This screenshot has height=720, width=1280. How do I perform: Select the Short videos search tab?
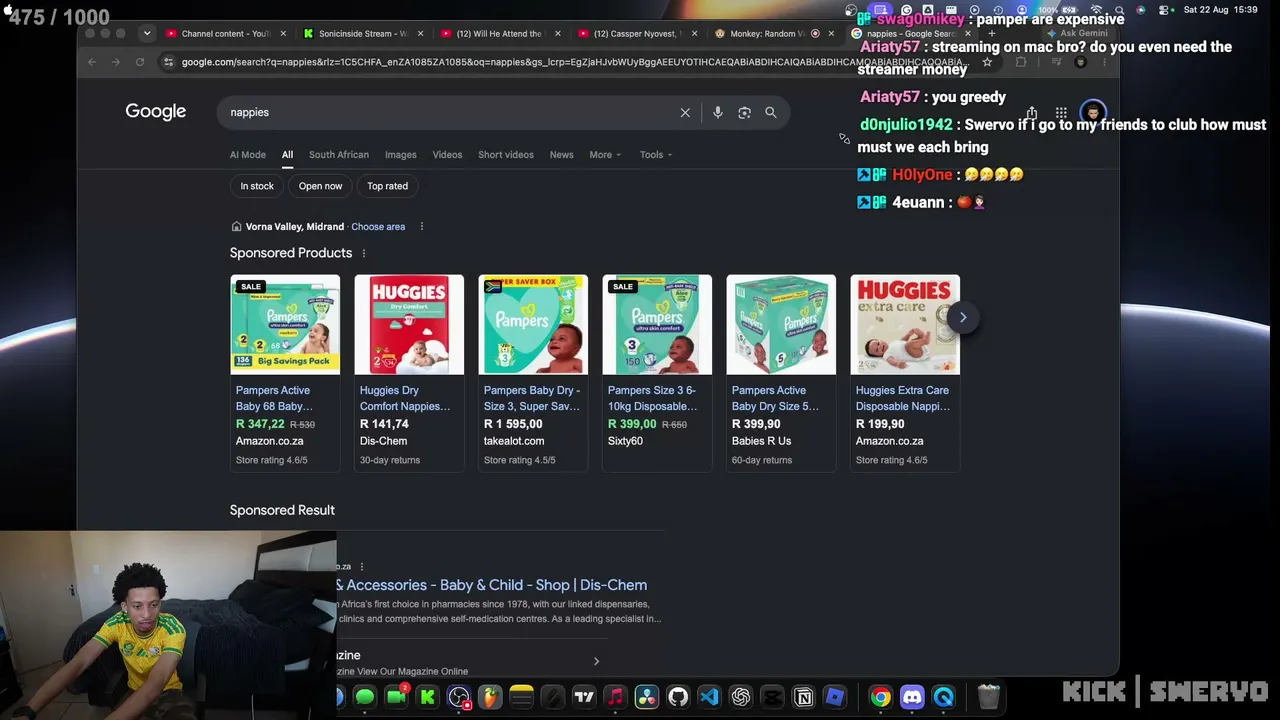[x=506, y=155]
